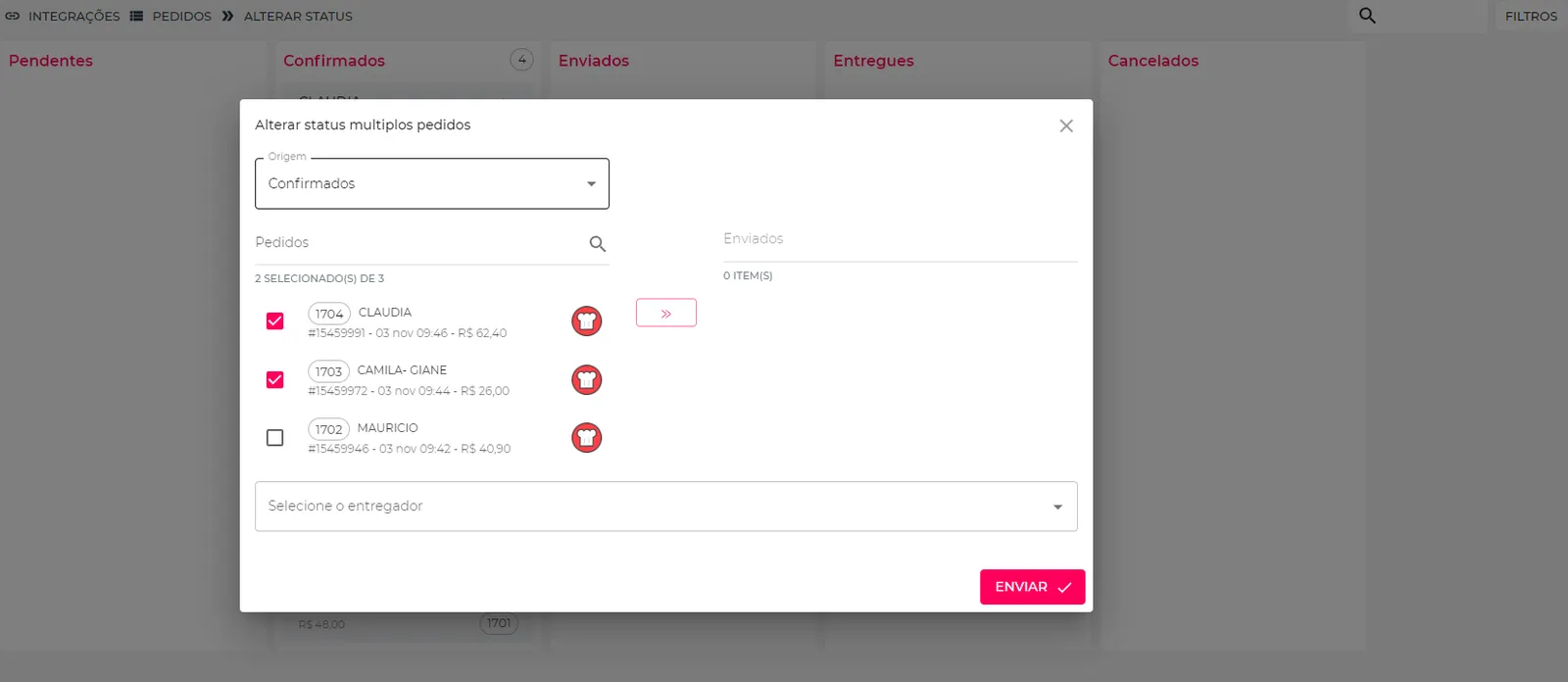Uncheck the CLAUDIA order 1704 checkbox
Screen dimensions: 1568x682
pyautogui.click(x=275, y=321)
